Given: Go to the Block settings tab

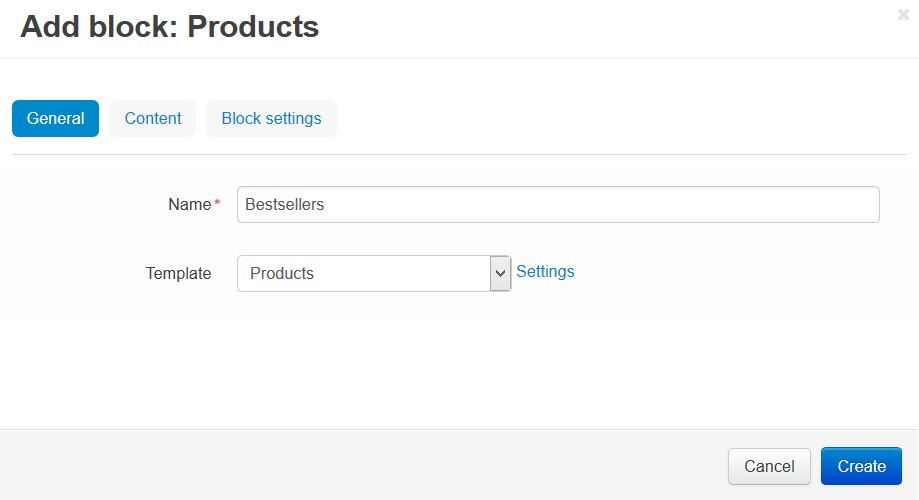Looking at the screenshot, I should pyautogui.click(x=271, y=118).
